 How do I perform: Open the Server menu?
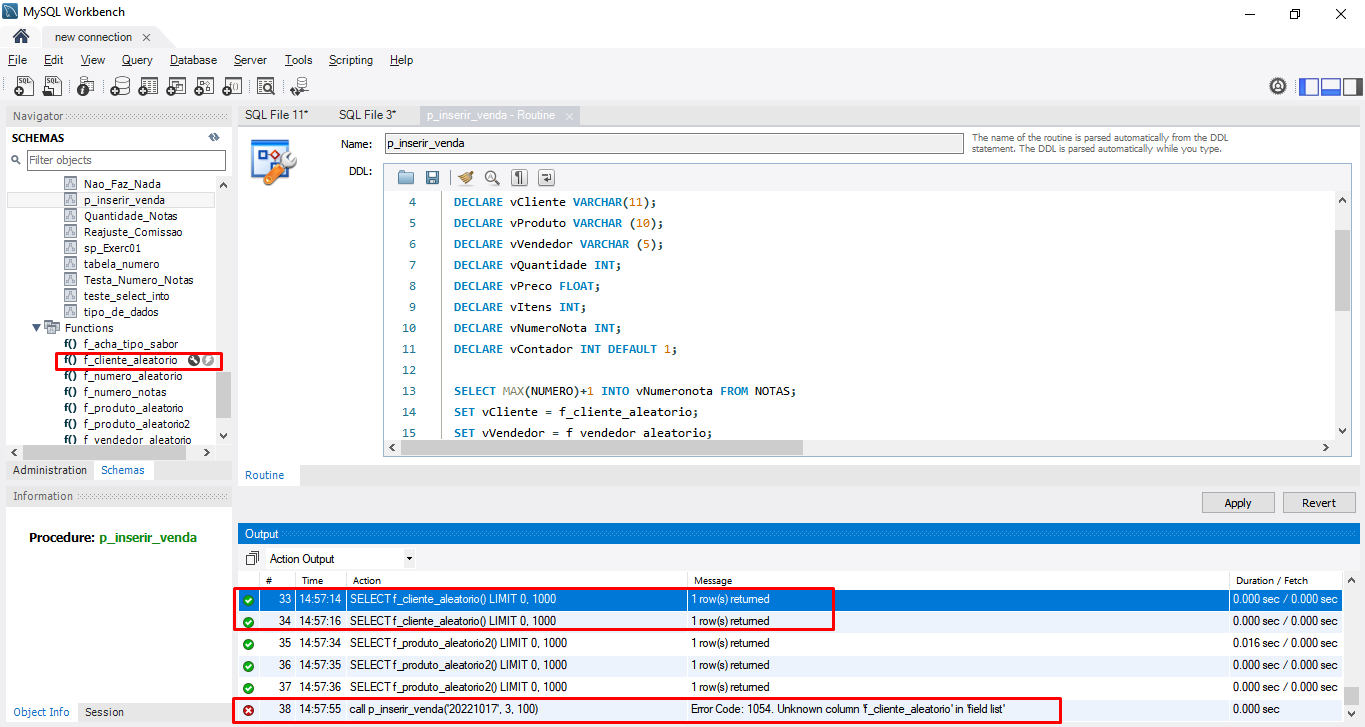(250, 60)
